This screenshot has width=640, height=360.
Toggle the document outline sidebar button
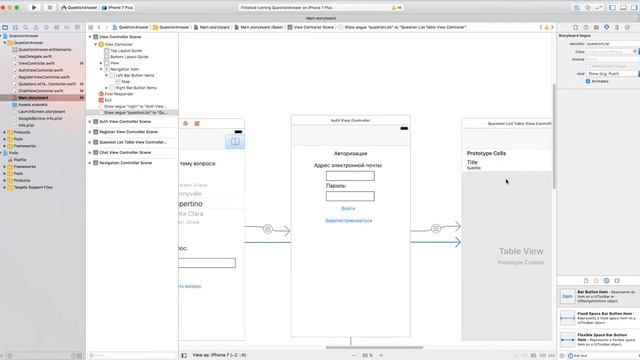pyautogui.click(x=184, y=356)
